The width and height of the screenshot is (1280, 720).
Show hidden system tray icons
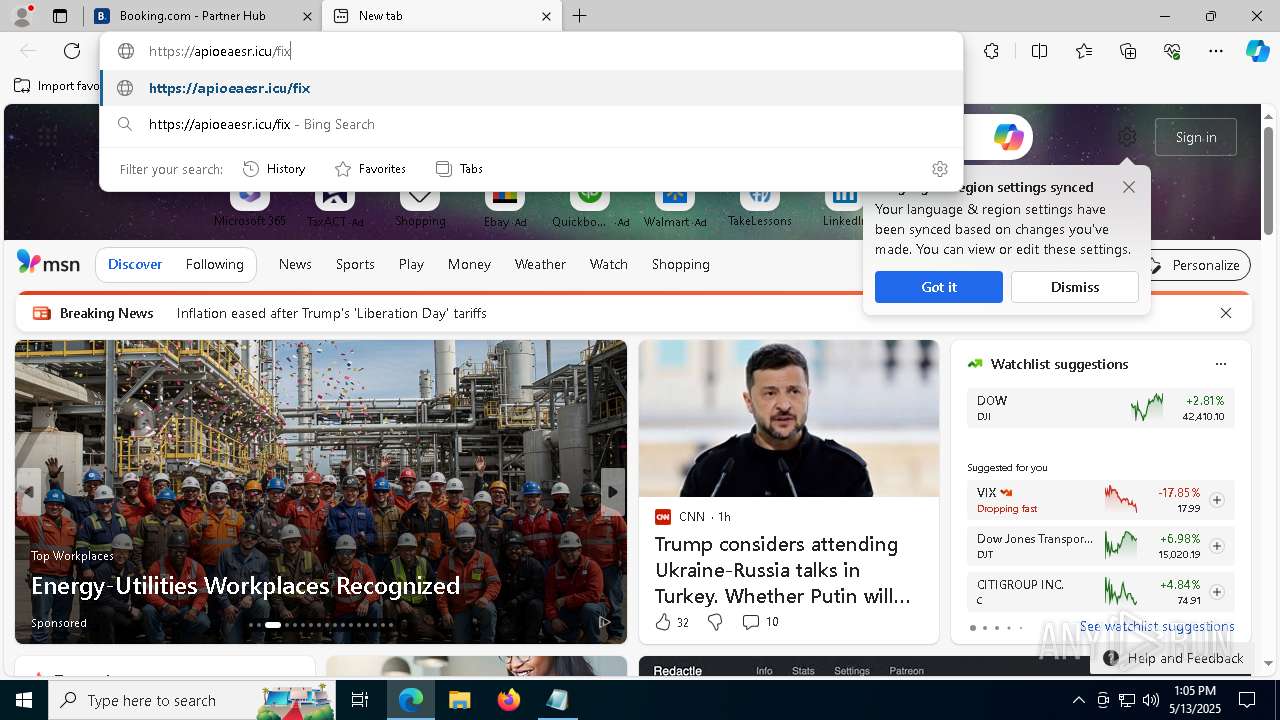[x=1078, y=700]
